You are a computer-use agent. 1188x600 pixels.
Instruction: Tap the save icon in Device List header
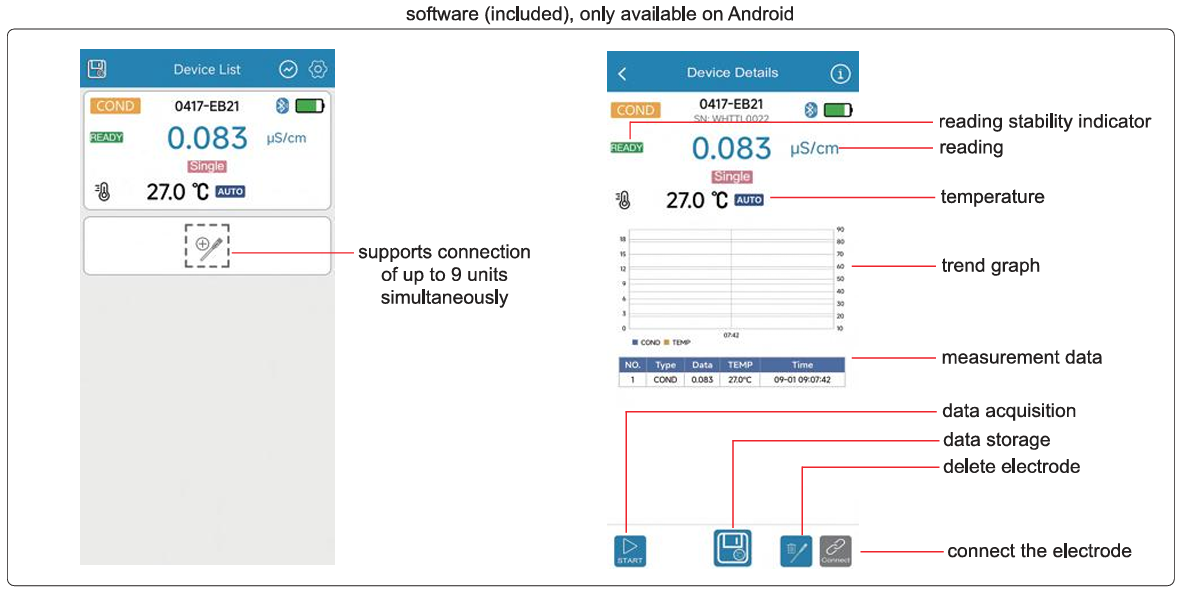(97, 69)
